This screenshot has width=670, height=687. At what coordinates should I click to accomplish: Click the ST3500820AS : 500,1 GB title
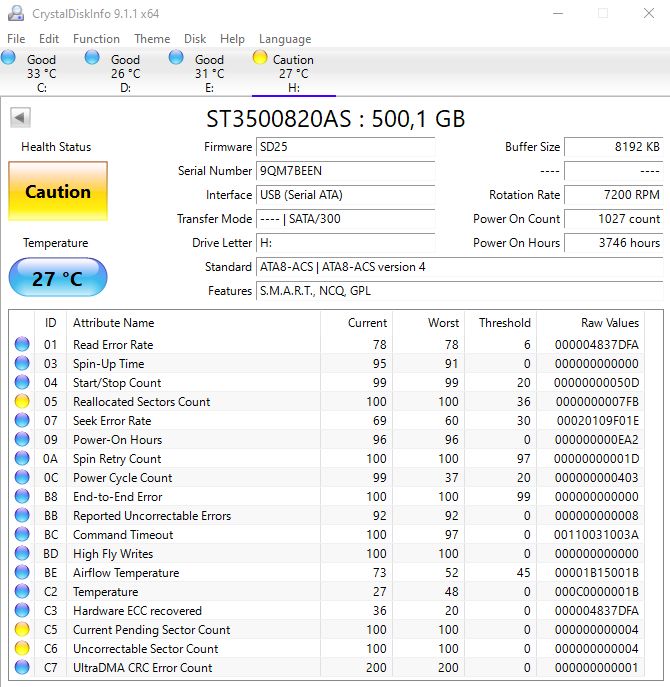pos(336,119)
